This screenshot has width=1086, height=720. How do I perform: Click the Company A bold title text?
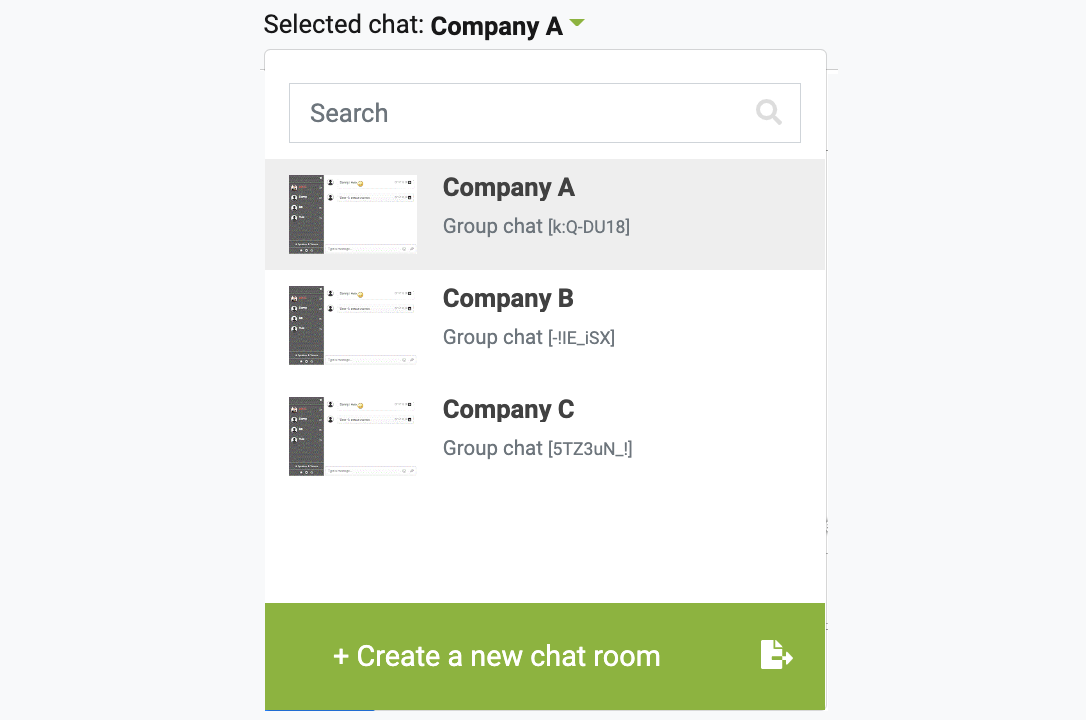tap(508, 188)
